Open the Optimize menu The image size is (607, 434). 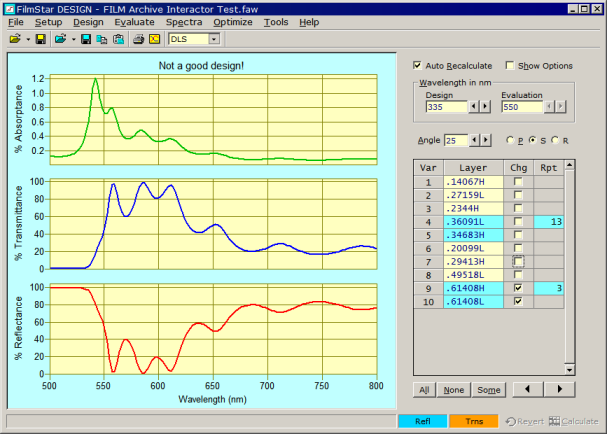point(233,22)
